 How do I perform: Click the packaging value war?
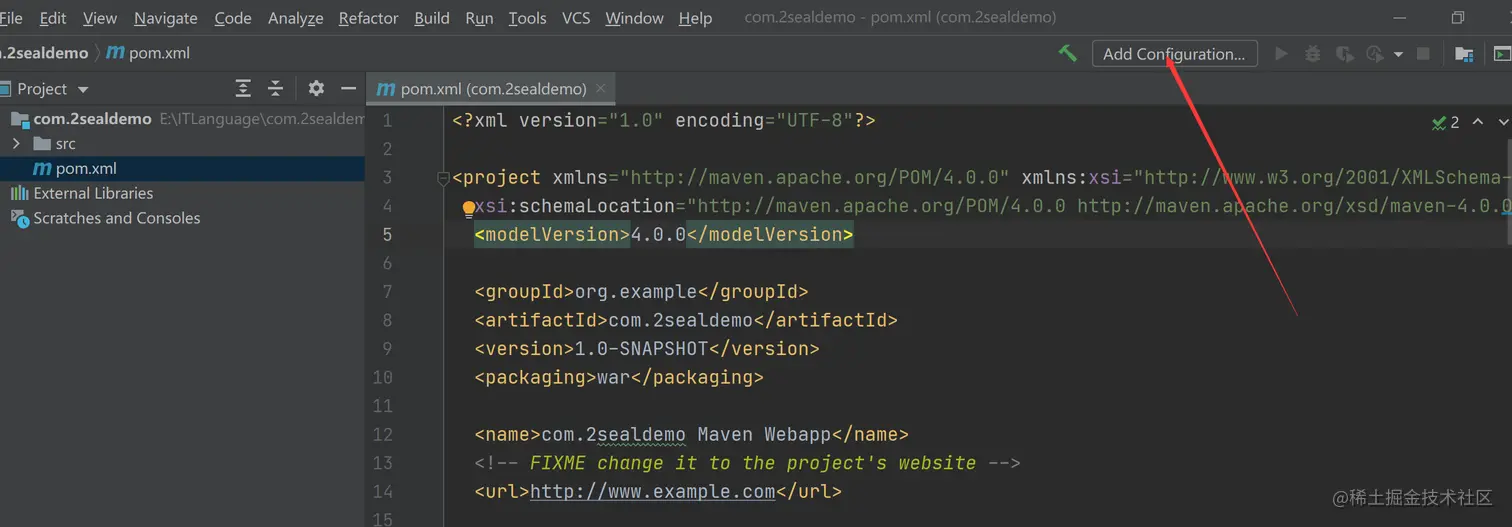pos(614,377)
